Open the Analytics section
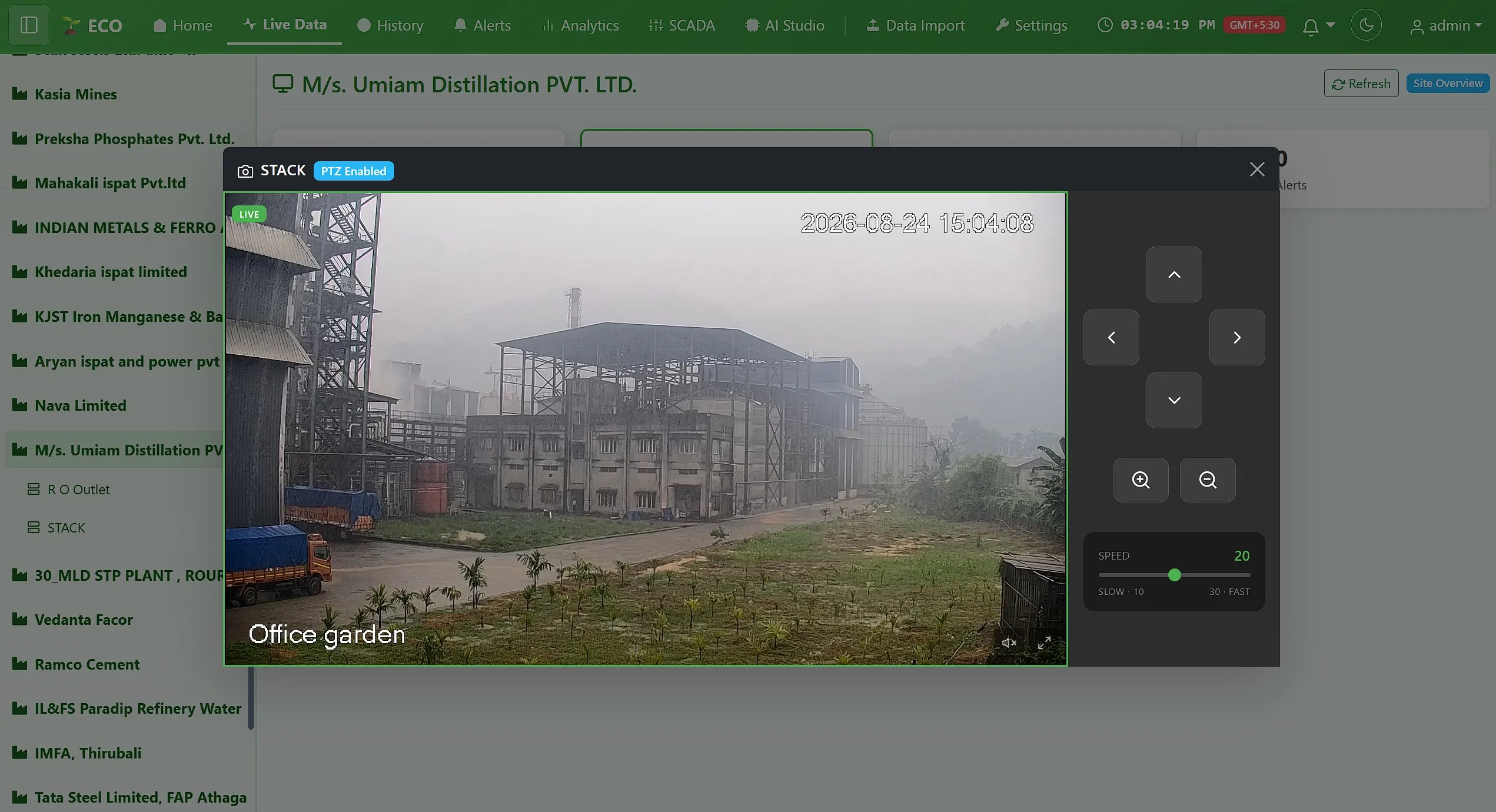1496x812 pixels. coord(580,25)
